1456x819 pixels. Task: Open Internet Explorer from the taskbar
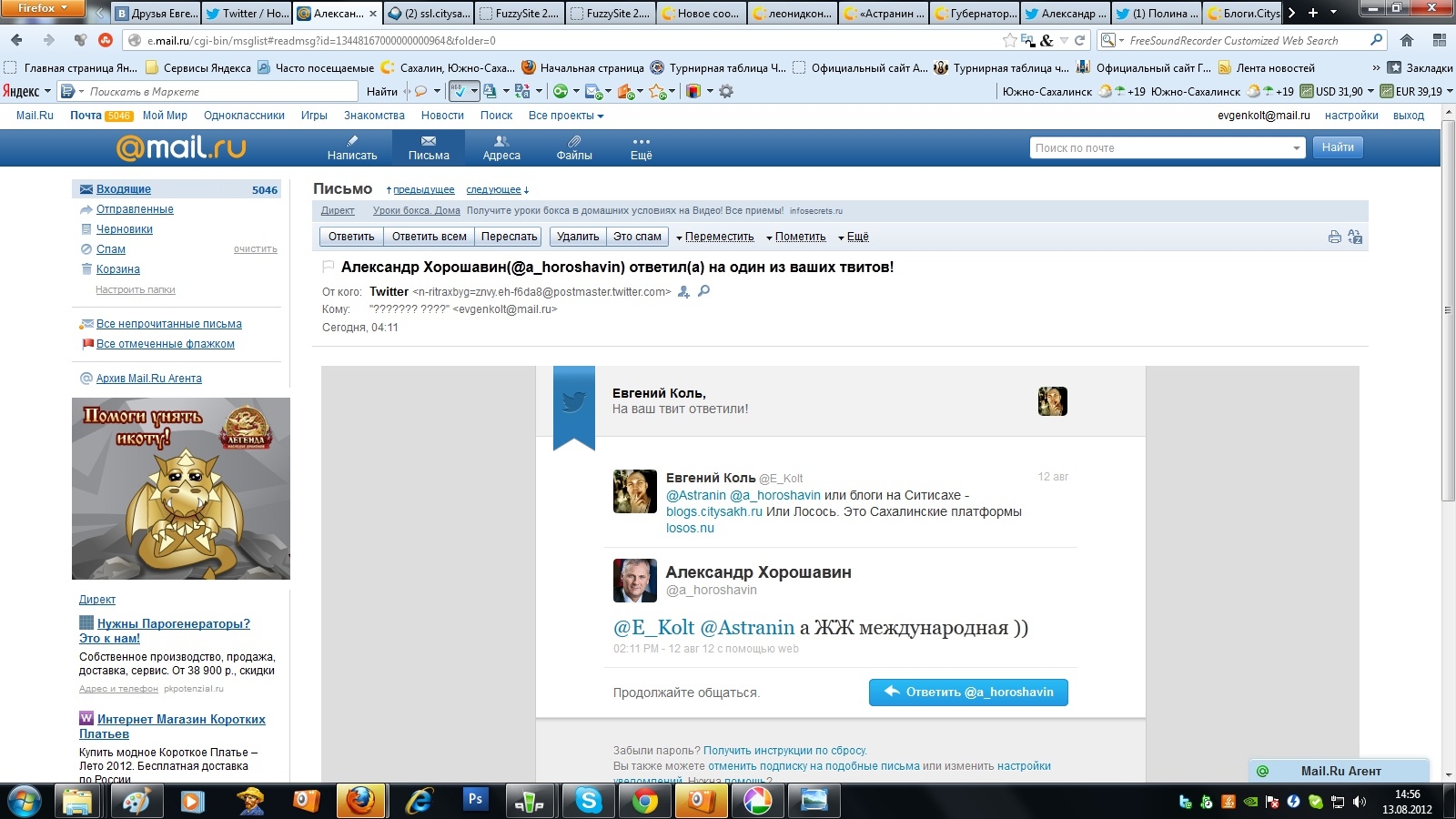(x=419, y=801)
